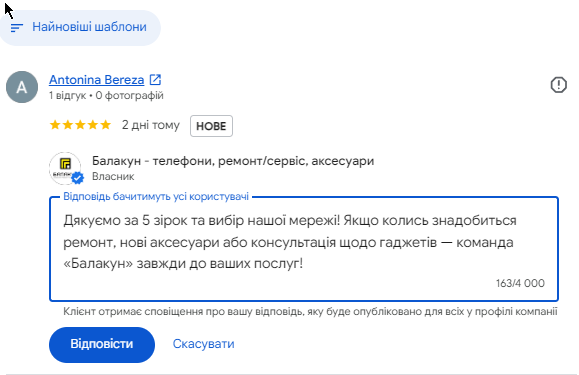Image resolution: width=579 pixels, height=375 pixels.
Task: Select the НОВЕ badge label
Action: click(x=211, y=126)
